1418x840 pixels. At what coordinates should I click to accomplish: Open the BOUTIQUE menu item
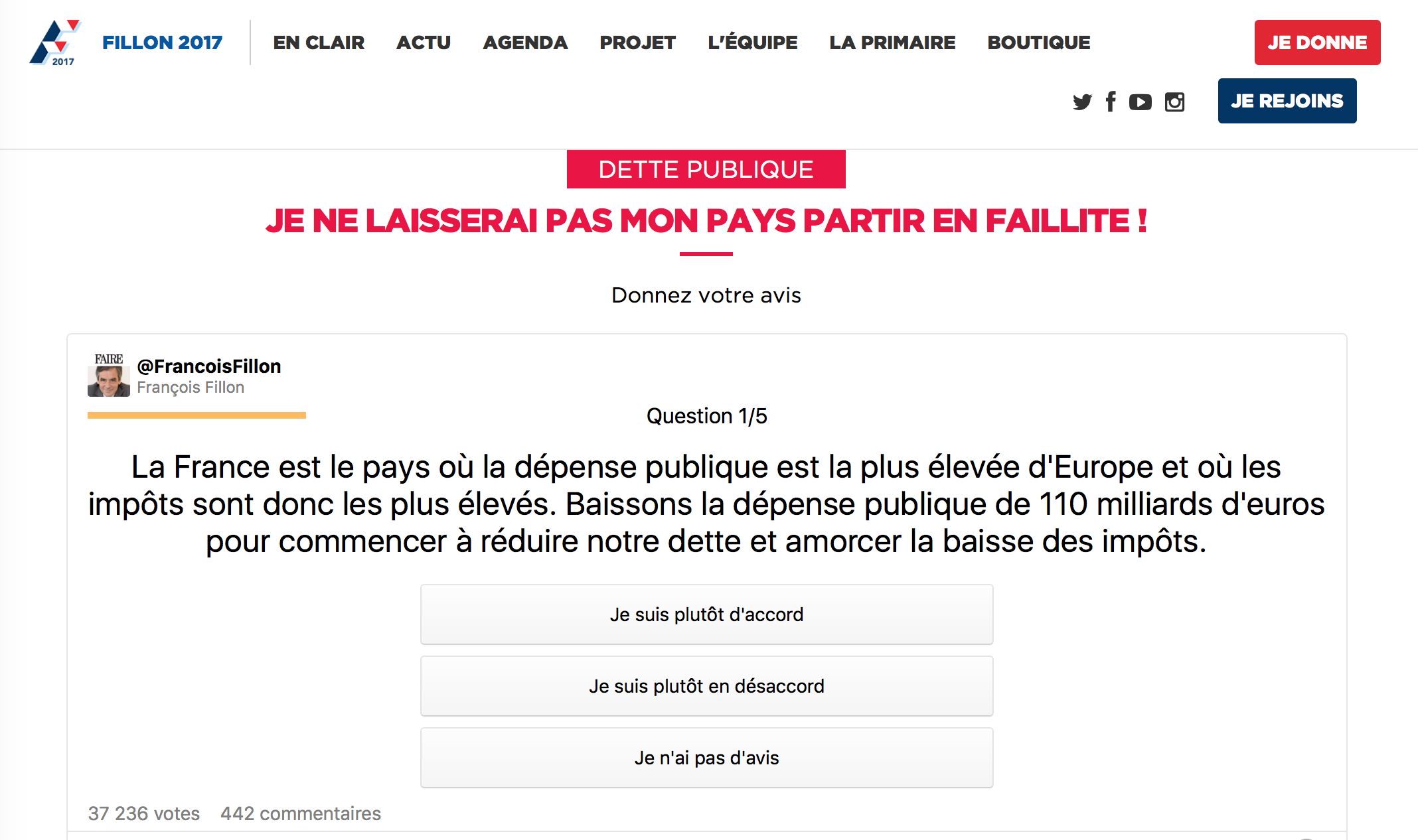(x=1038, y=42)
